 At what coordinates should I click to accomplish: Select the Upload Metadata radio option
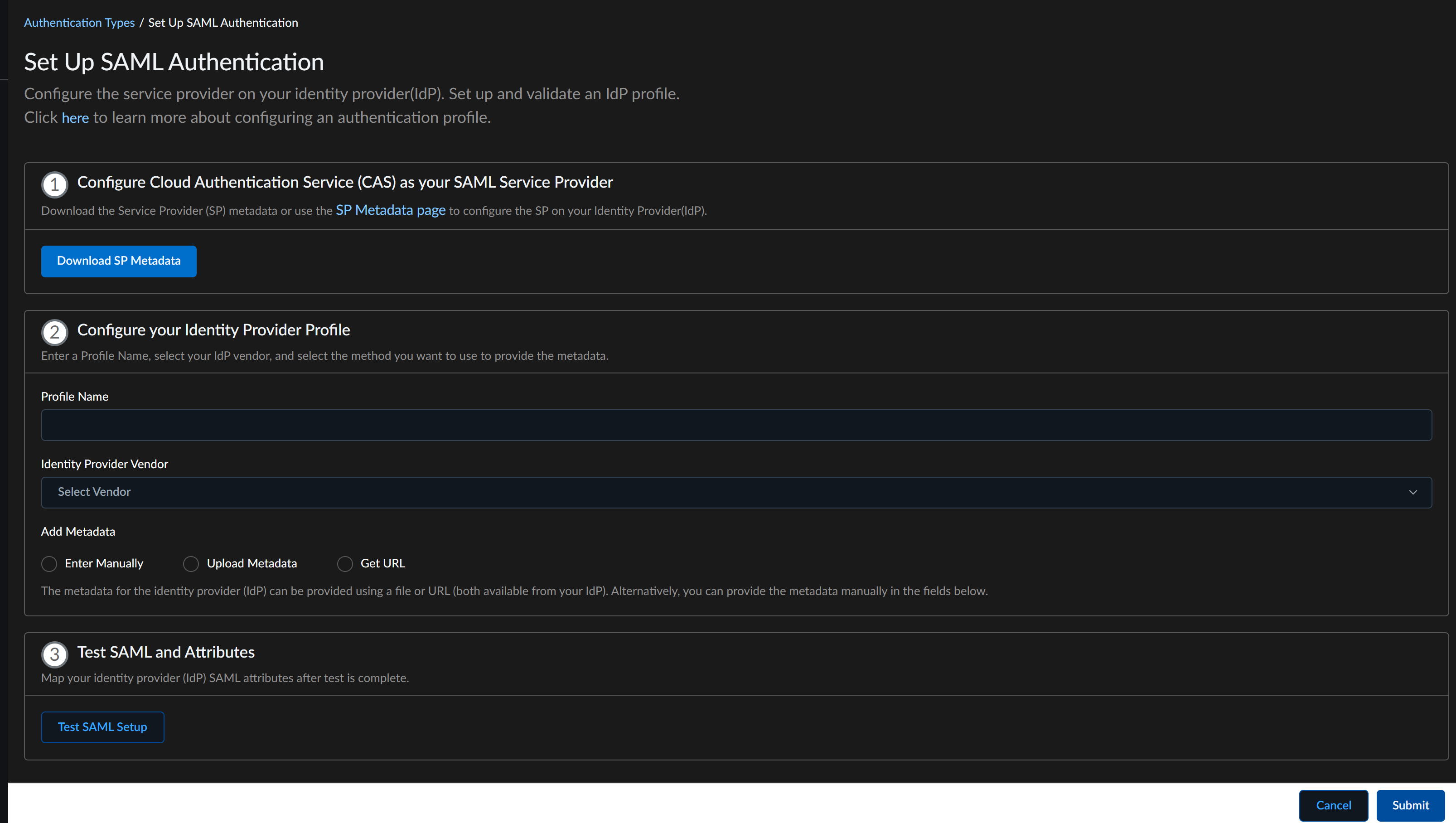click(x=191, y=564)
